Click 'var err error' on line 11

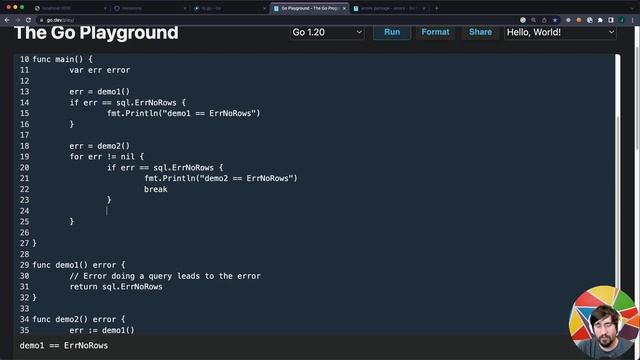click(x=100, y=70)
